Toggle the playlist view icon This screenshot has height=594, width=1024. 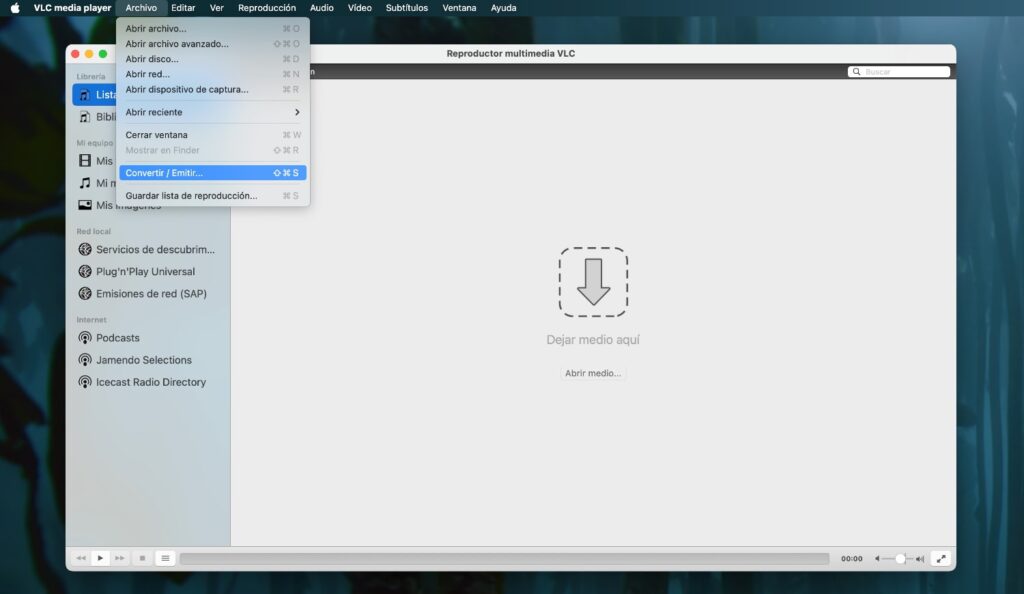point(165,558)
